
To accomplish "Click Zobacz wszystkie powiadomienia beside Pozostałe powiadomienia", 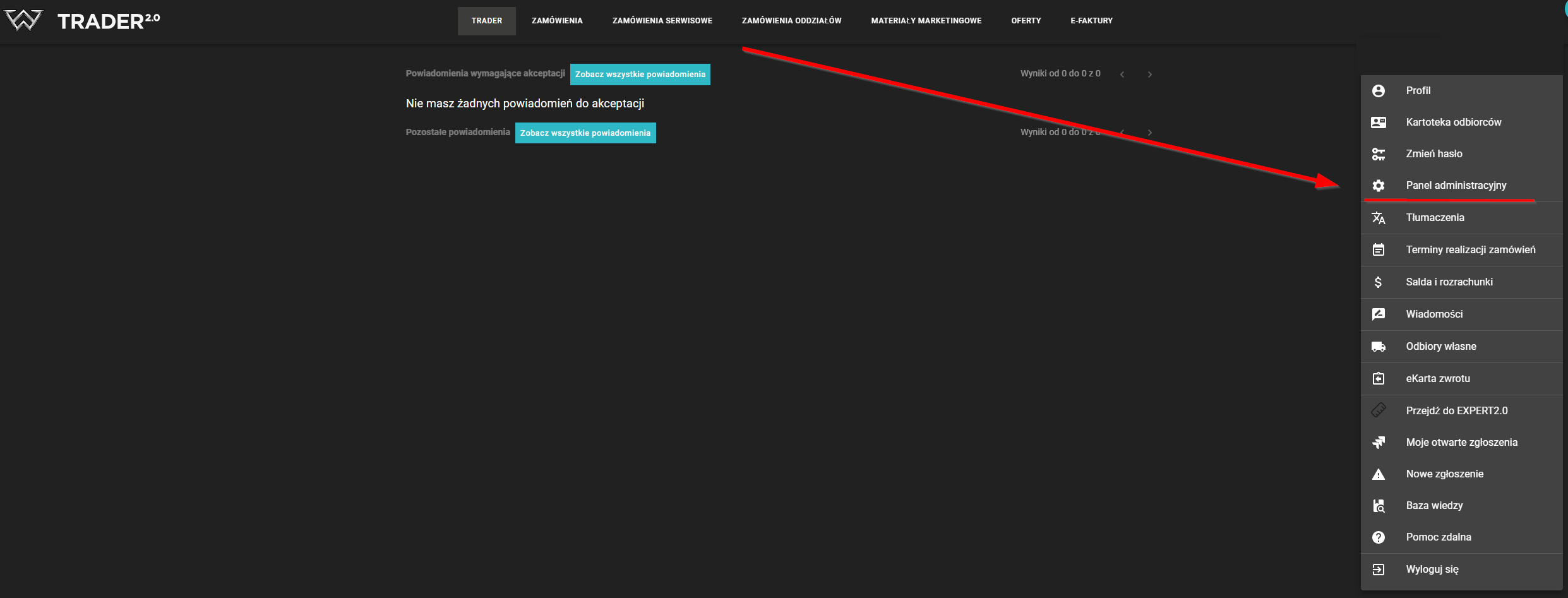I will pos(585,133).
